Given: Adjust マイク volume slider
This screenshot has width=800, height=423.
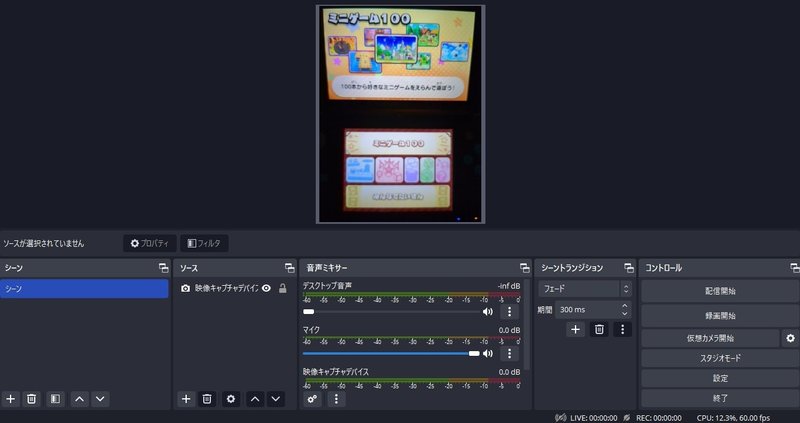Looking at the screenshot, I should coord(391,354).
